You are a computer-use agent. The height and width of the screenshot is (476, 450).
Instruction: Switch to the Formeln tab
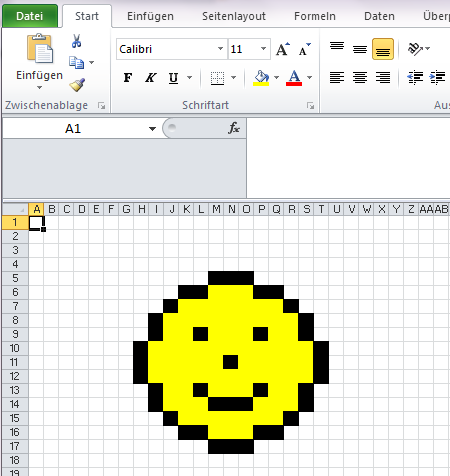315,16
